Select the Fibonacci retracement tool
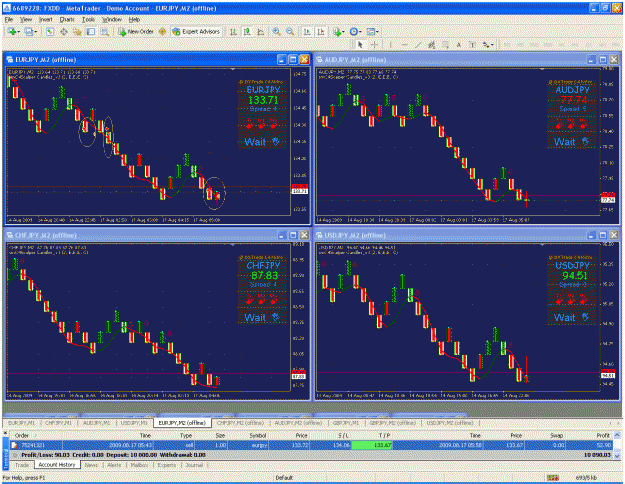 (445, 45)
